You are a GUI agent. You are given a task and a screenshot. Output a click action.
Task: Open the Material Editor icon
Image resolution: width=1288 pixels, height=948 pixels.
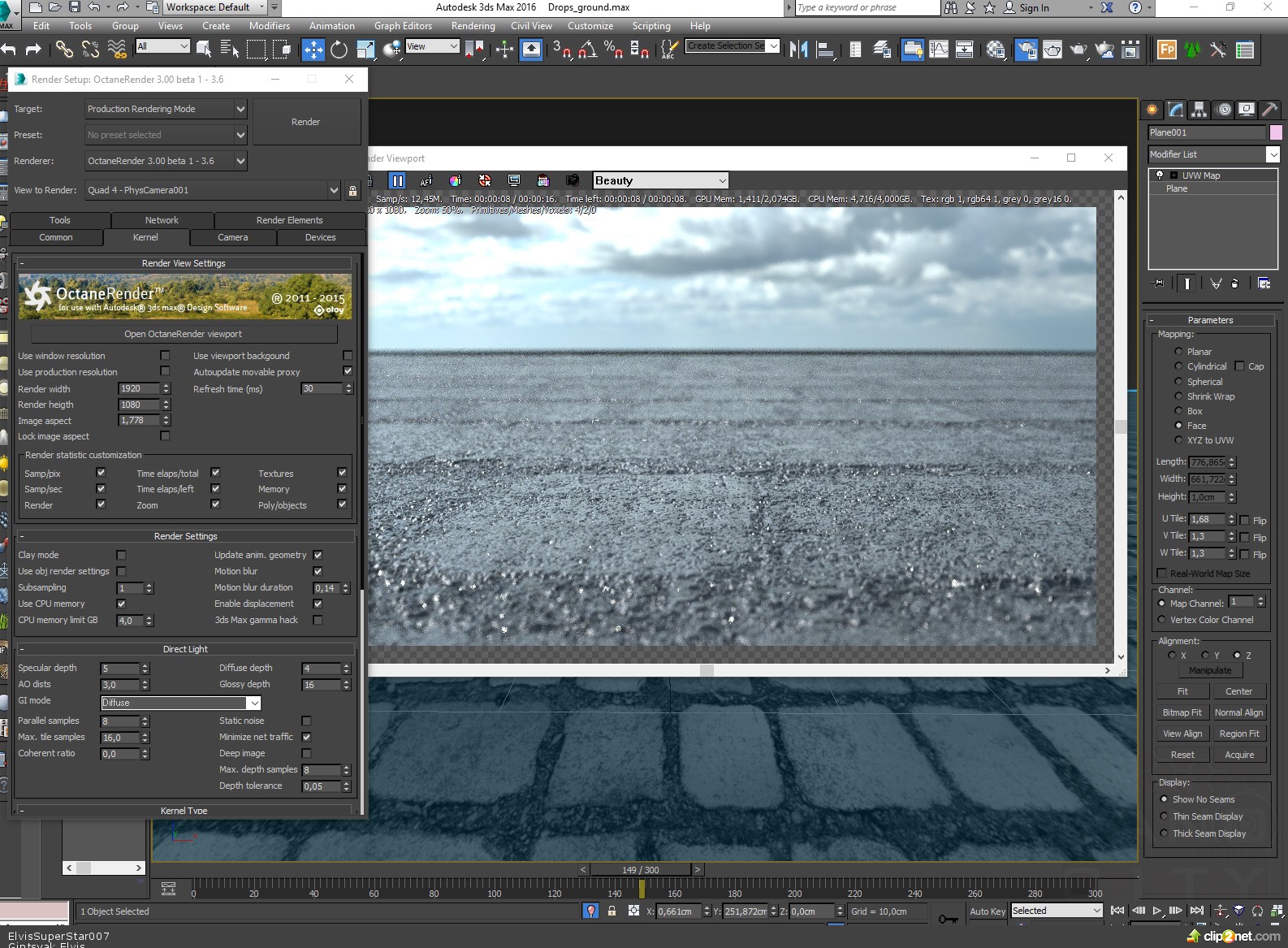click(996, 50)
